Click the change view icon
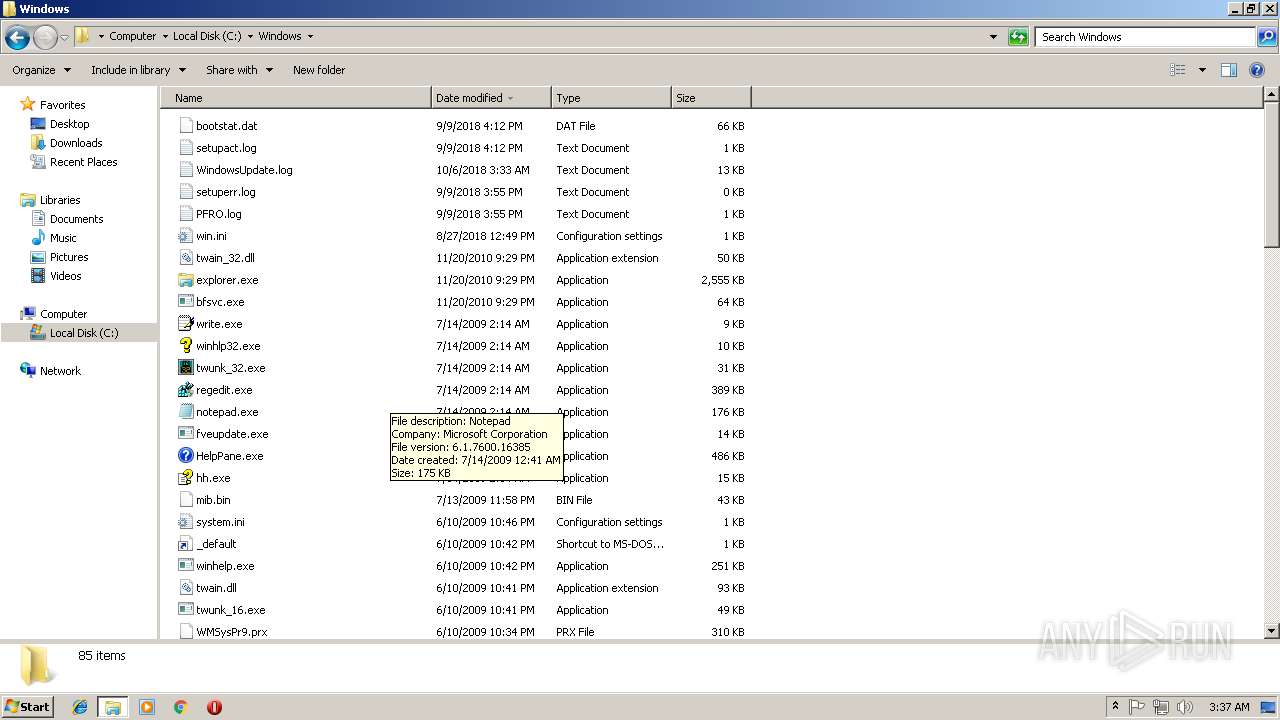The width and height of the screenshot is (1280, 720). pyautogui.click(x=1178, y=70)
